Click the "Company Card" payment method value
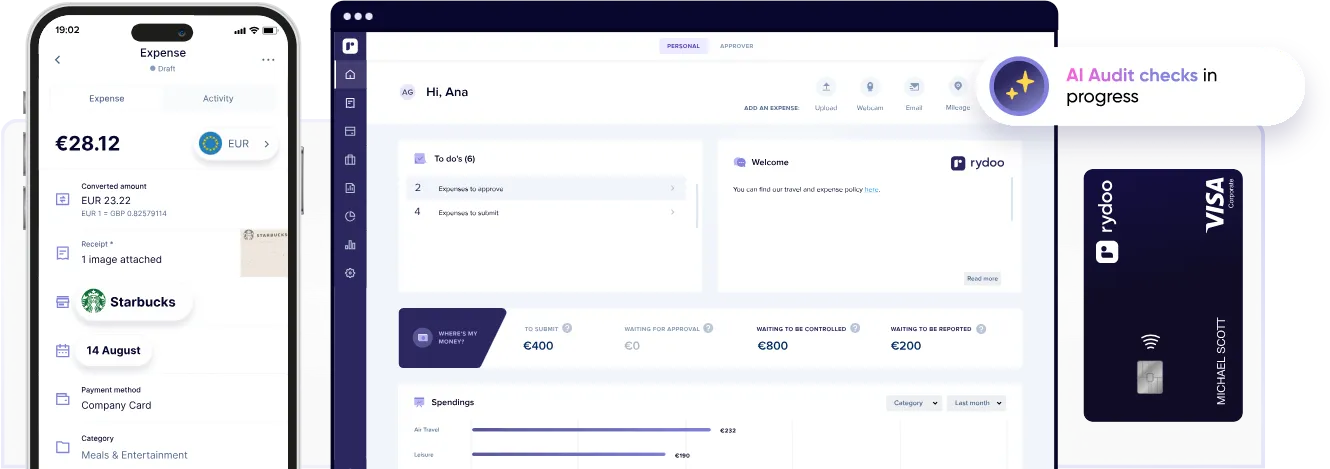 coord(116,405)
